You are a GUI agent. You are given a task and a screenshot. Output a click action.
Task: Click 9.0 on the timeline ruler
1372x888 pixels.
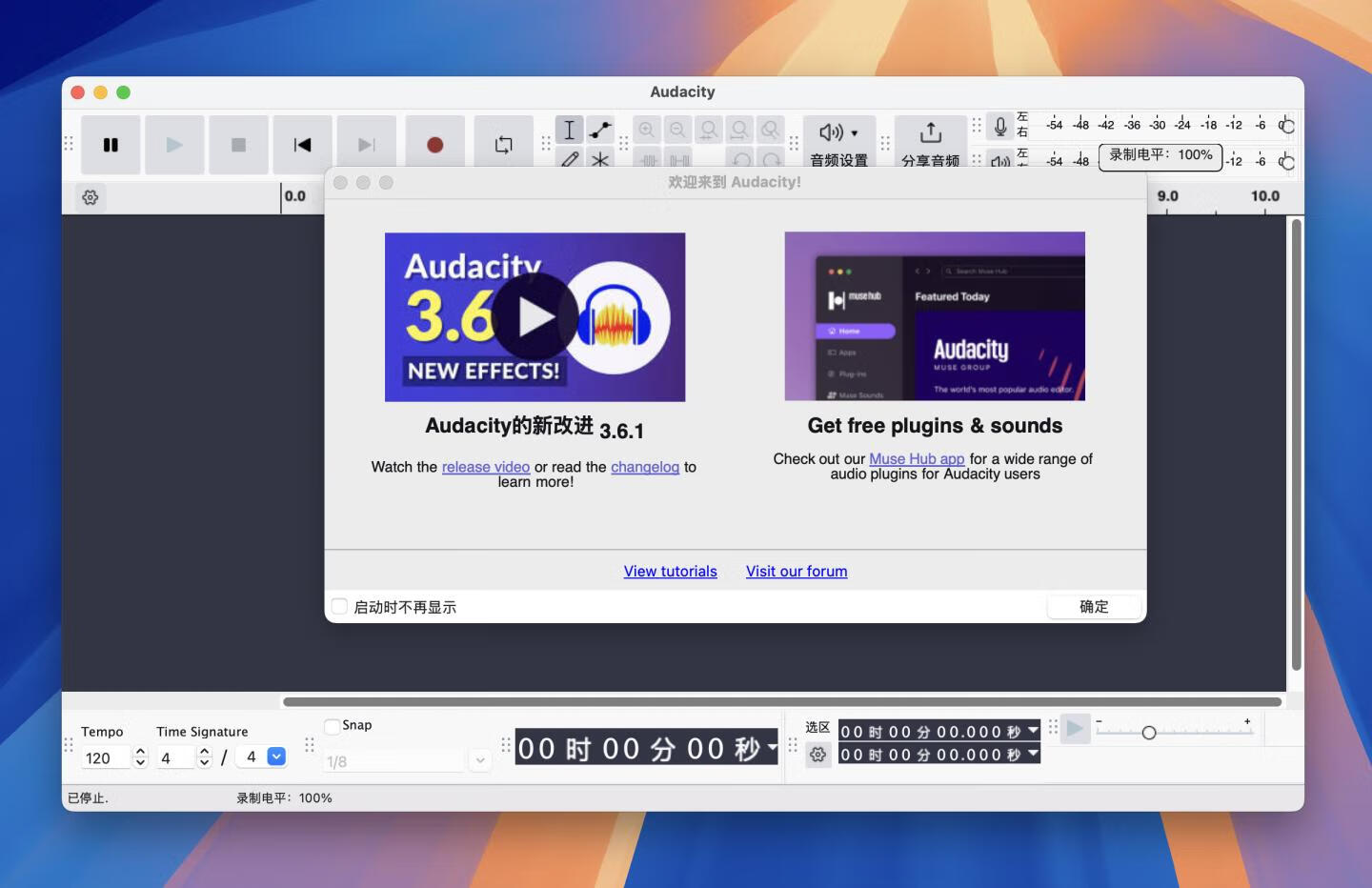[x=1167, y=196]
